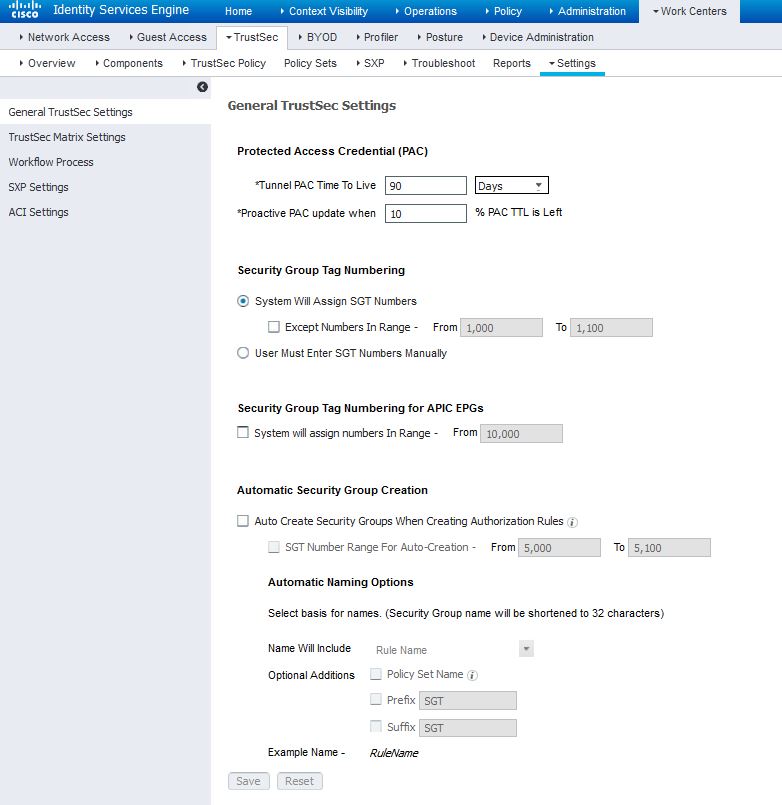Image resolution: width=782 pixels, height=805 pixels.
Task: Check the Prefix option
Action: click(x=376, y=699)
